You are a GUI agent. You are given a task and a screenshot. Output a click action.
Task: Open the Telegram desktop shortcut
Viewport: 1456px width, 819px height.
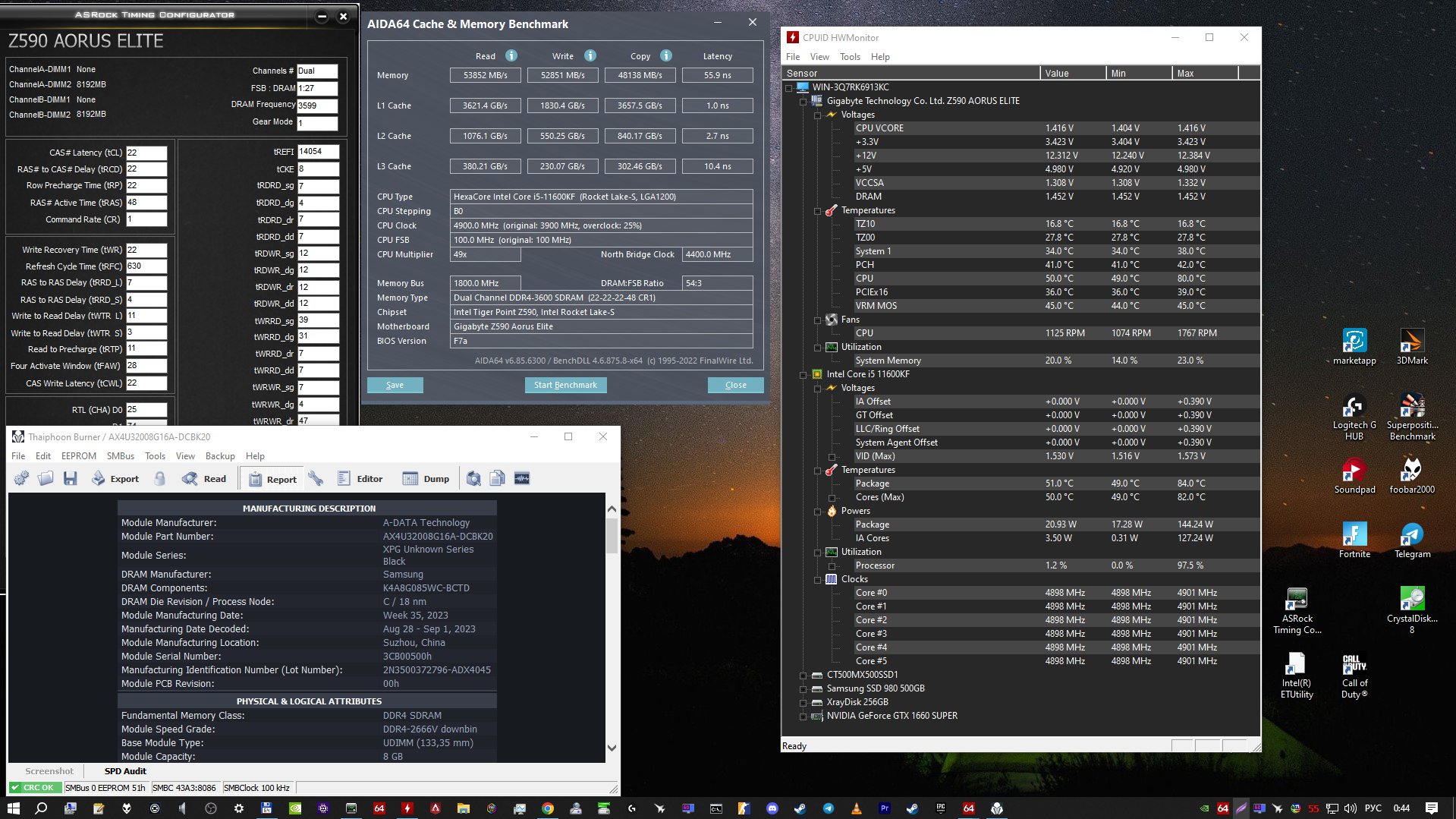1412,540
